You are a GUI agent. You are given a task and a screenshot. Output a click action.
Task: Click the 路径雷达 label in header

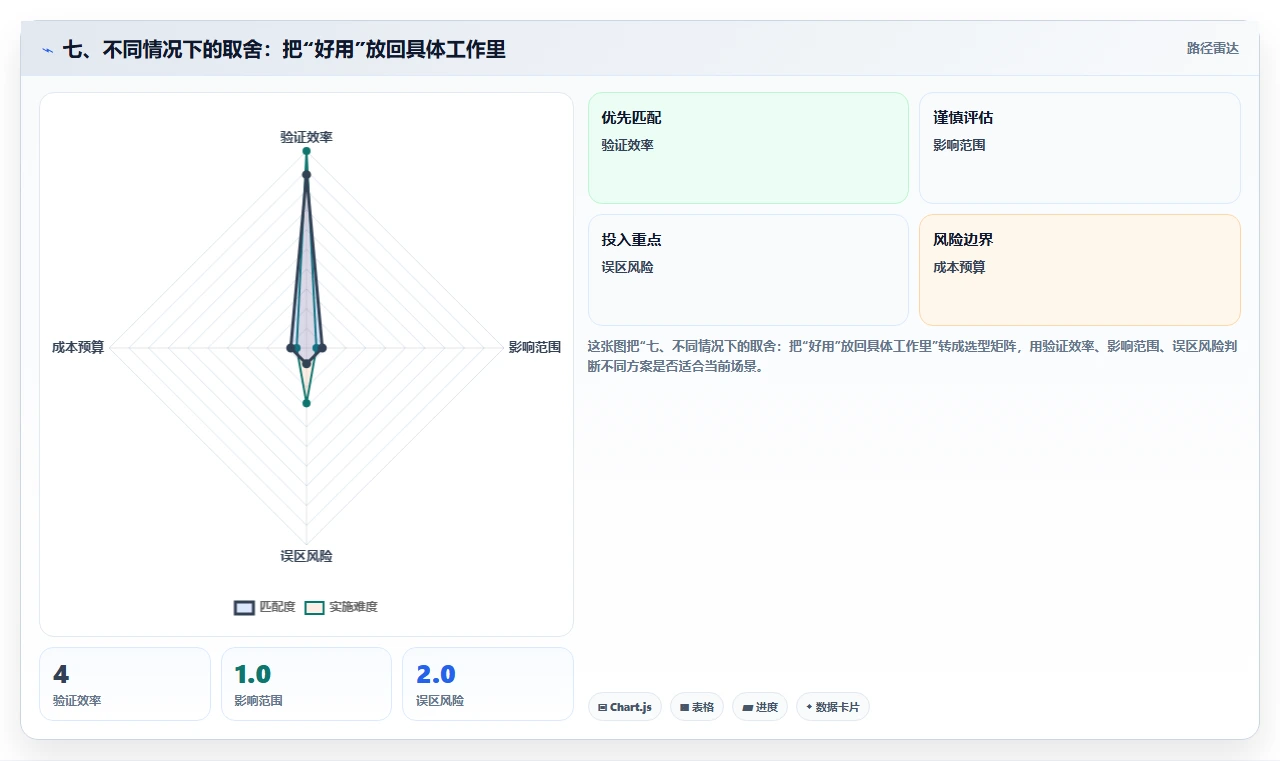point(1212,48)
